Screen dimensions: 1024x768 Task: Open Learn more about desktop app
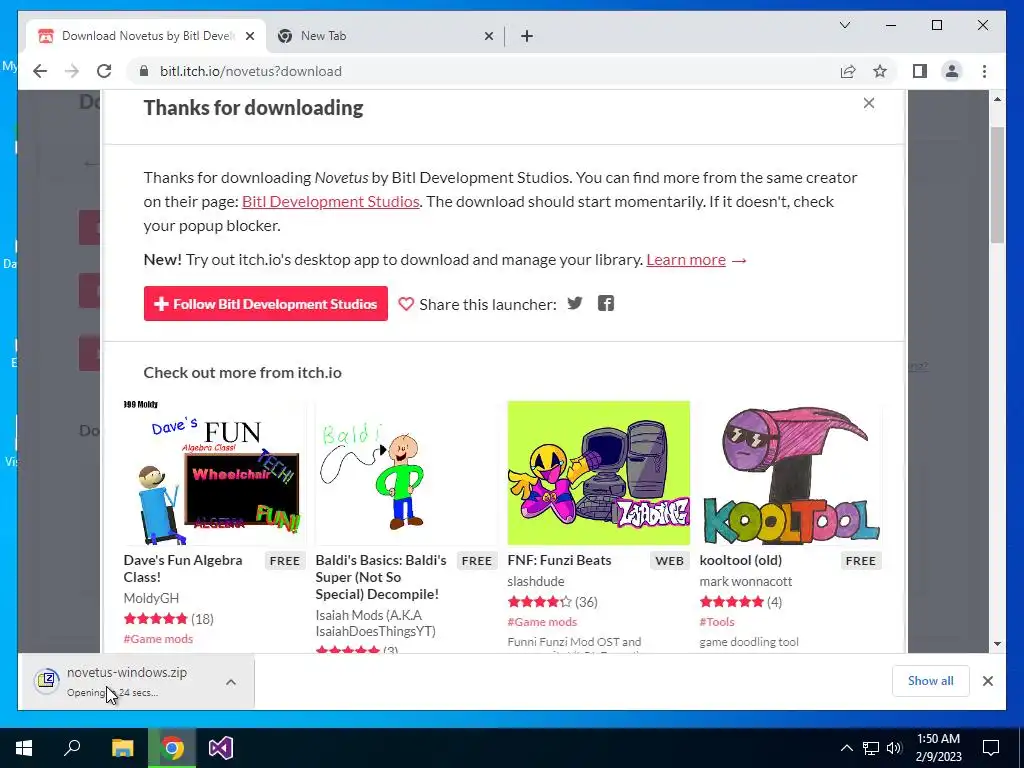(x=686, y=260)
